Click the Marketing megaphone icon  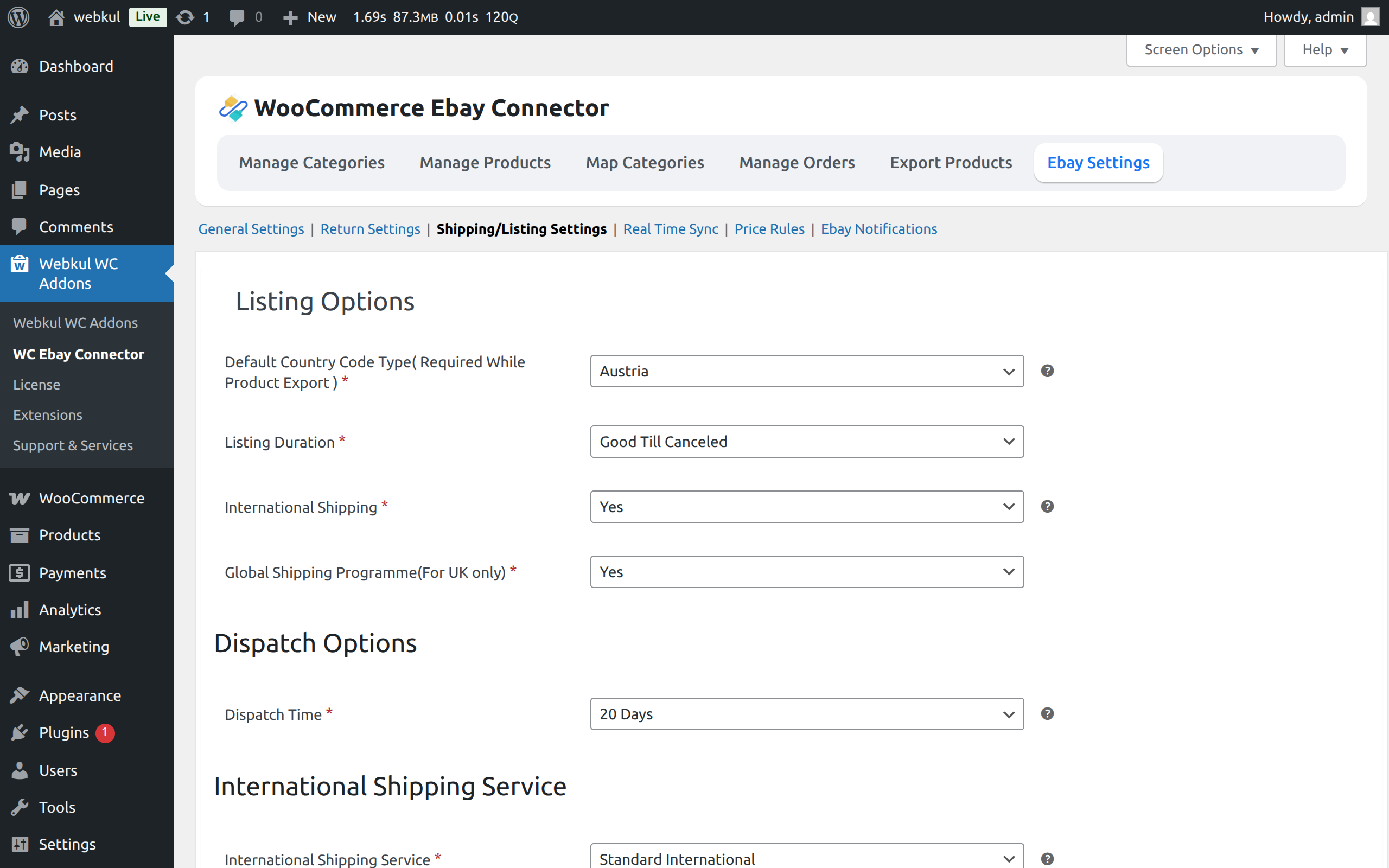20,647
